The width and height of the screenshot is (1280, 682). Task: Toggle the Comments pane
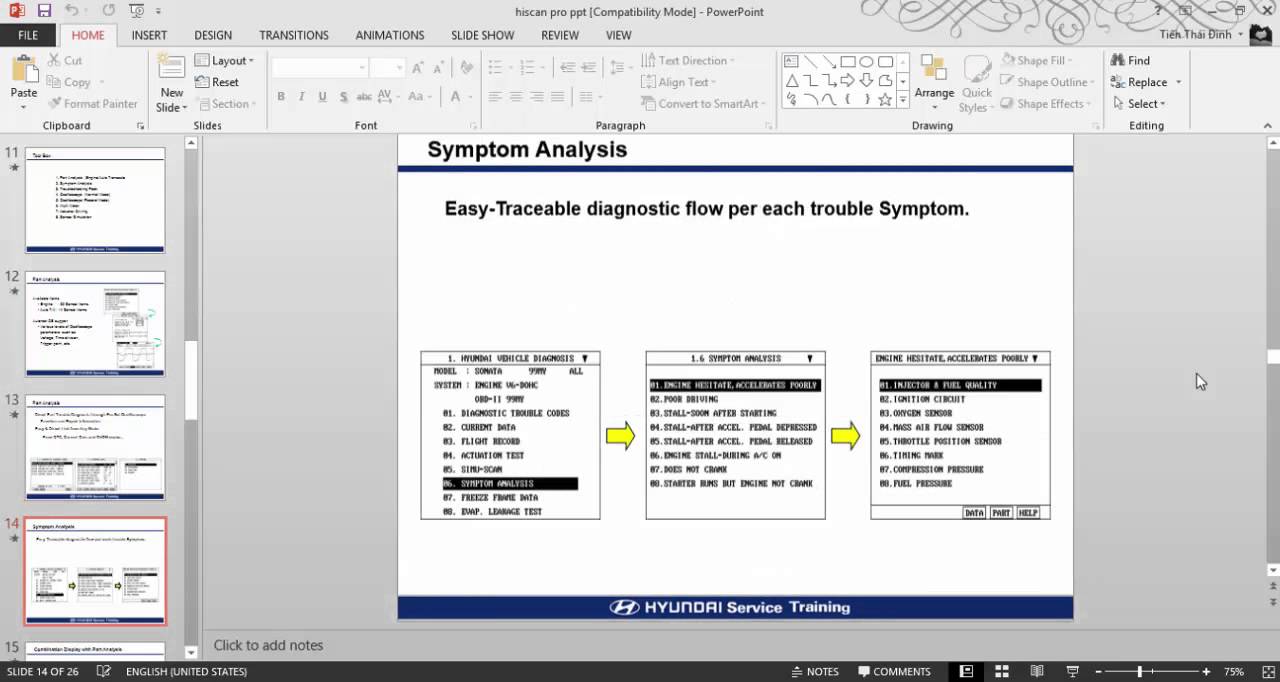(893, 671)
